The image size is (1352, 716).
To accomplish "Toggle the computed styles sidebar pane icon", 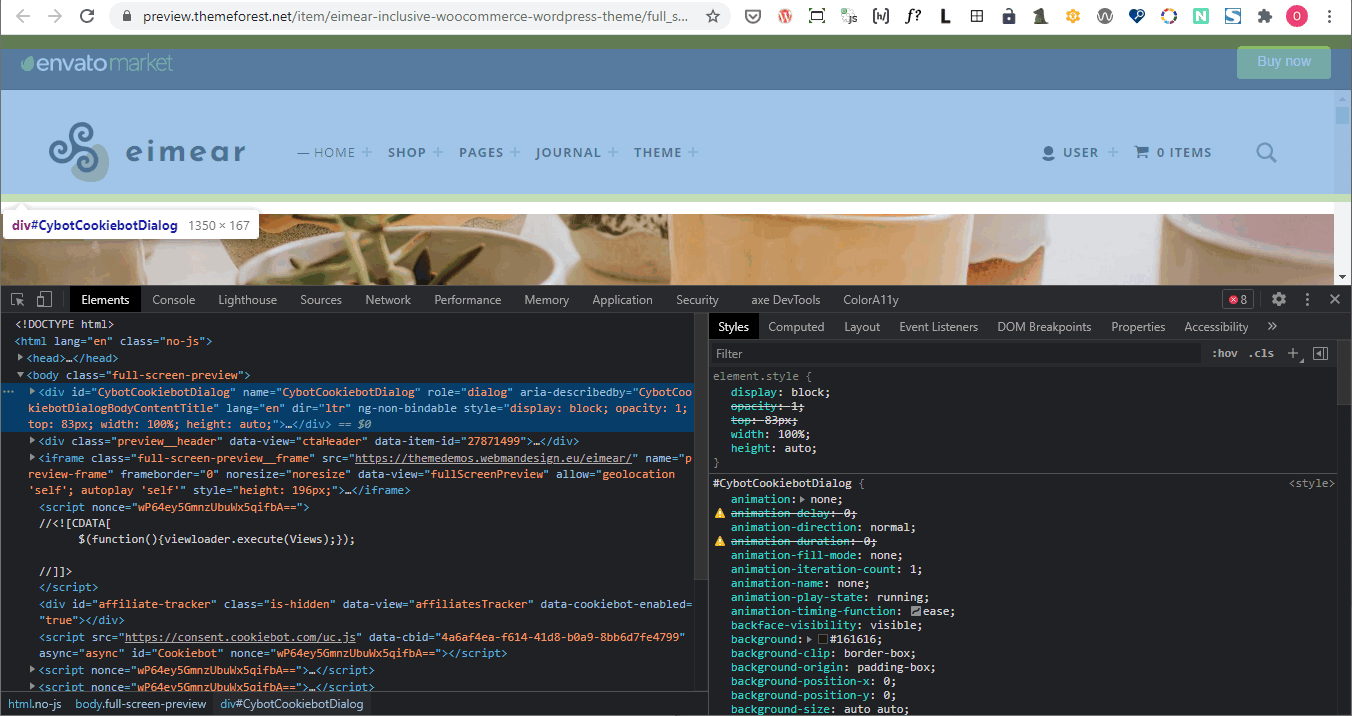I will click(1320, 353).
